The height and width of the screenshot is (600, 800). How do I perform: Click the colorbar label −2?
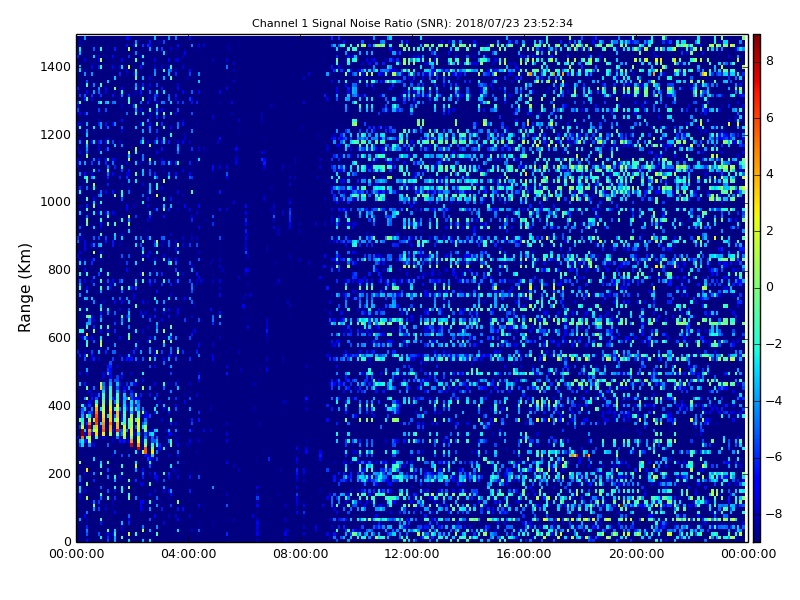(774, 344)
